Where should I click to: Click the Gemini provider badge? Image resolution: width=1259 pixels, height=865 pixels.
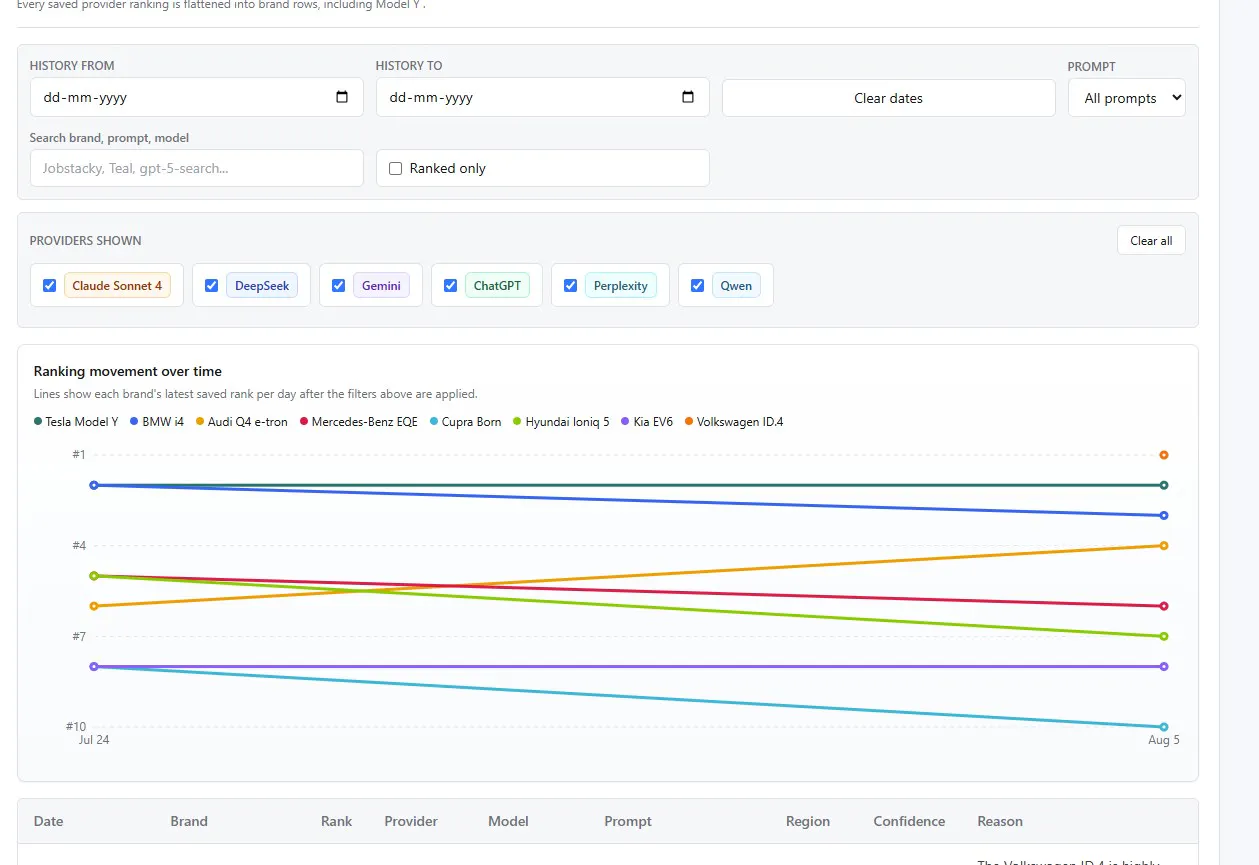pyautogui.click(x=381, y=285)
